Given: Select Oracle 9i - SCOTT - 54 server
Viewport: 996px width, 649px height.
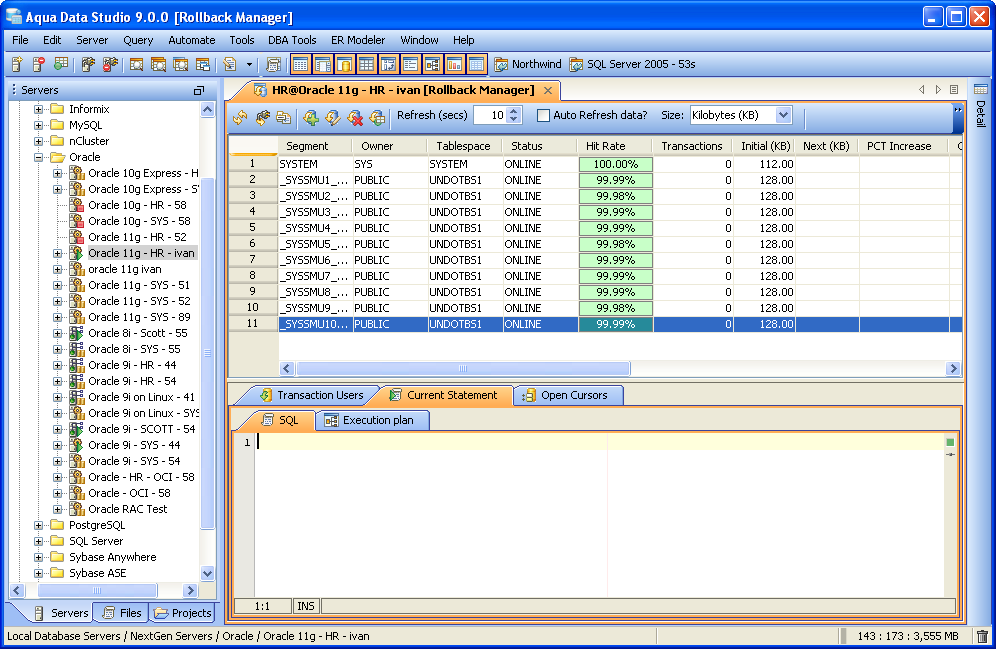Looking at the screenshot, I should coord(141,429).
